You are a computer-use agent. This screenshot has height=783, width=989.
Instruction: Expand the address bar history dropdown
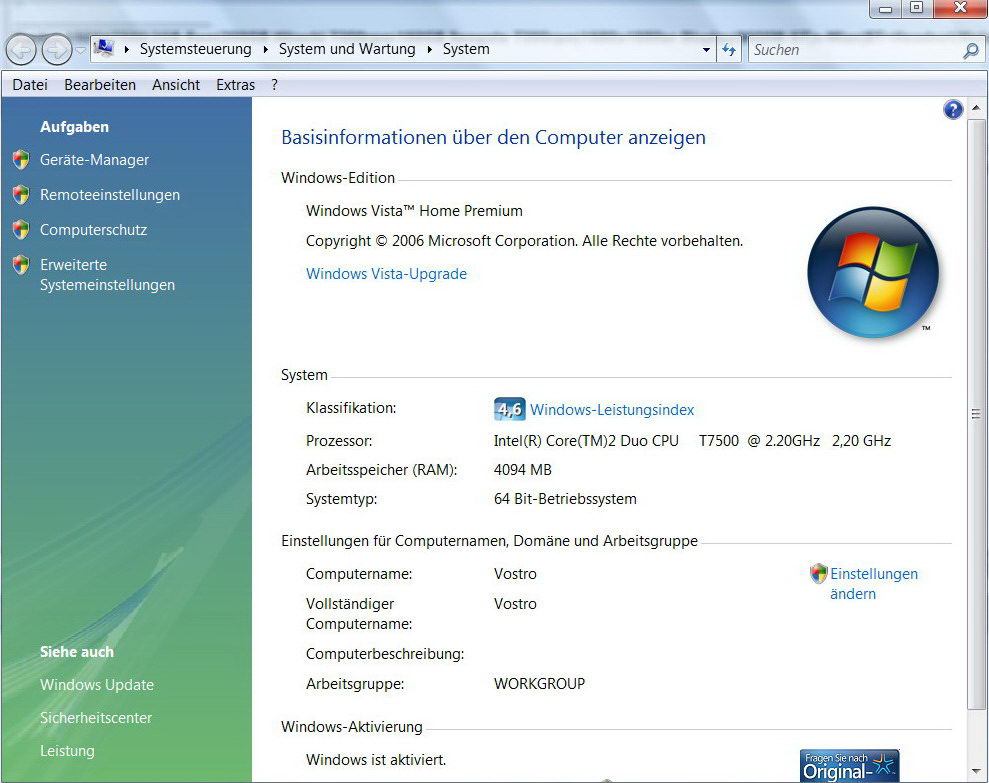[706, 50]
